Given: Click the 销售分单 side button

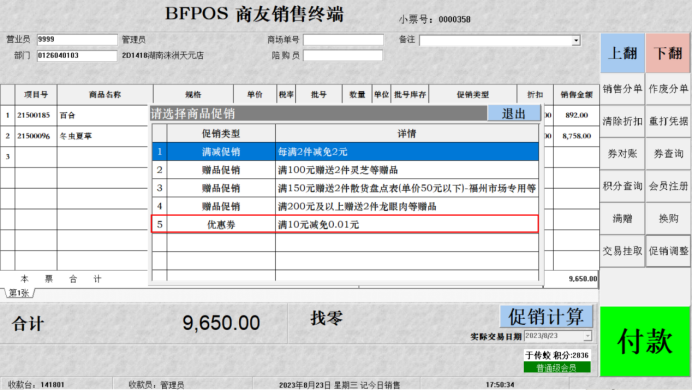Looking at the screenshot, I should (622, 89).
